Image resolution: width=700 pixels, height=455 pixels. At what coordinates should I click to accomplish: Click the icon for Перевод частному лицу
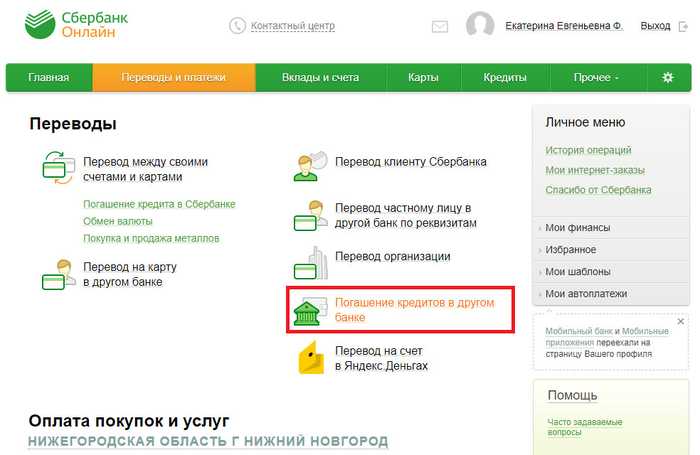(x=310, y=215)
